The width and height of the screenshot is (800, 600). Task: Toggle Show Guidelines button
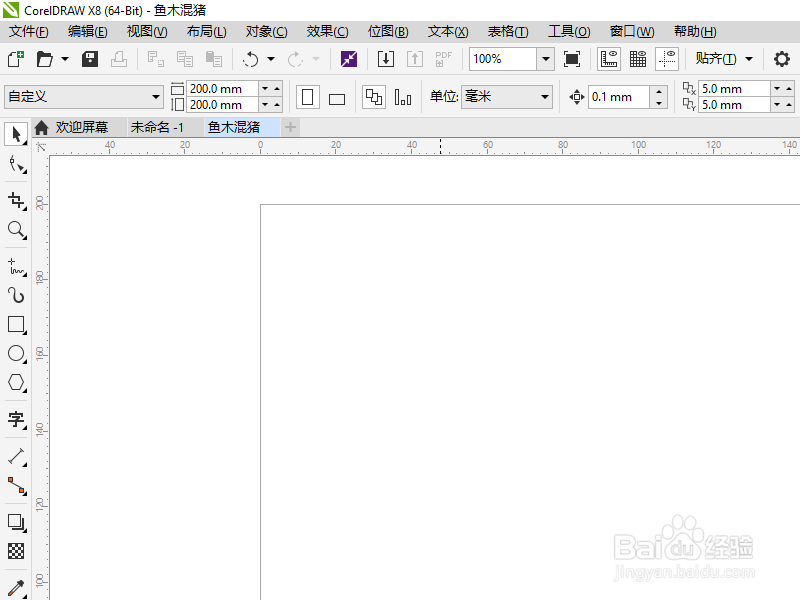(667, 59)
